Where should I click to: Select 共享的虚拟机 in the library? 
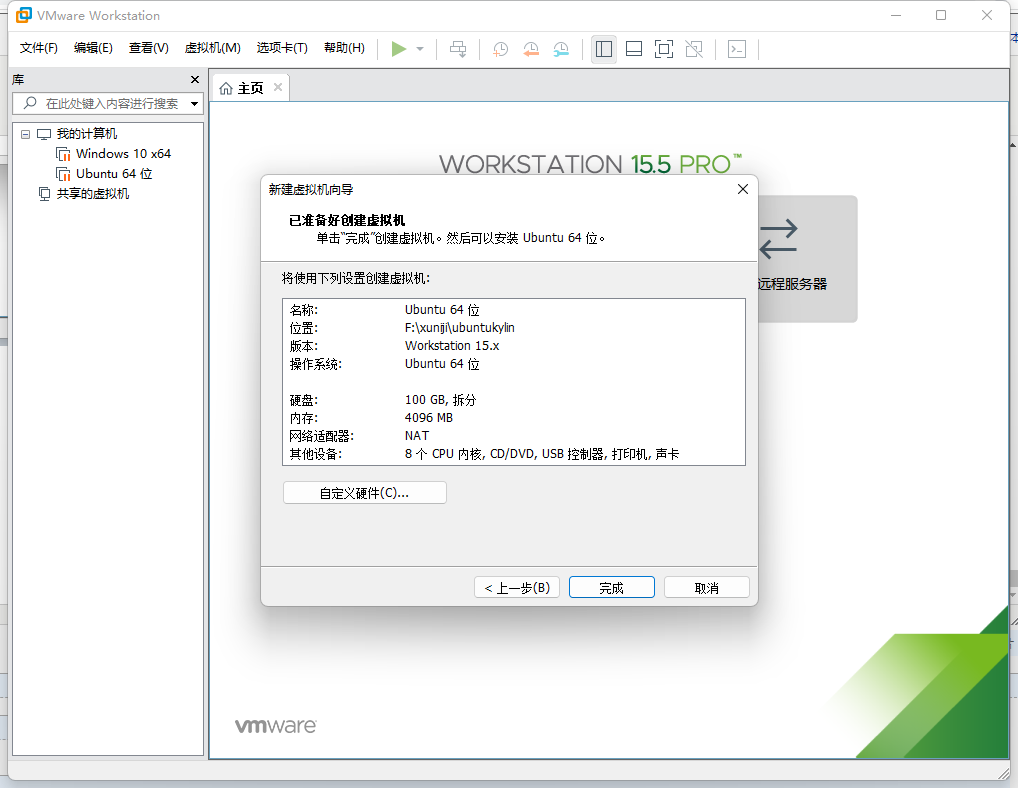point(92,193)
